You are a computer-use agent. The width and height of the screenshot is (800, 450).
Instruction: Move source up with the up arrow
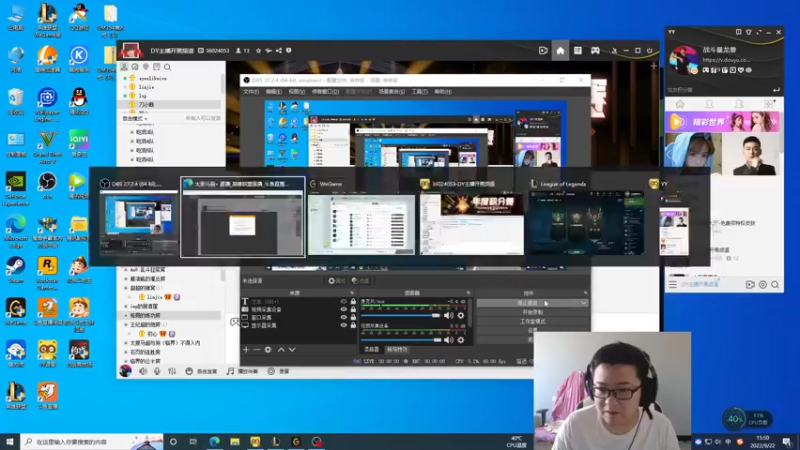281,349
